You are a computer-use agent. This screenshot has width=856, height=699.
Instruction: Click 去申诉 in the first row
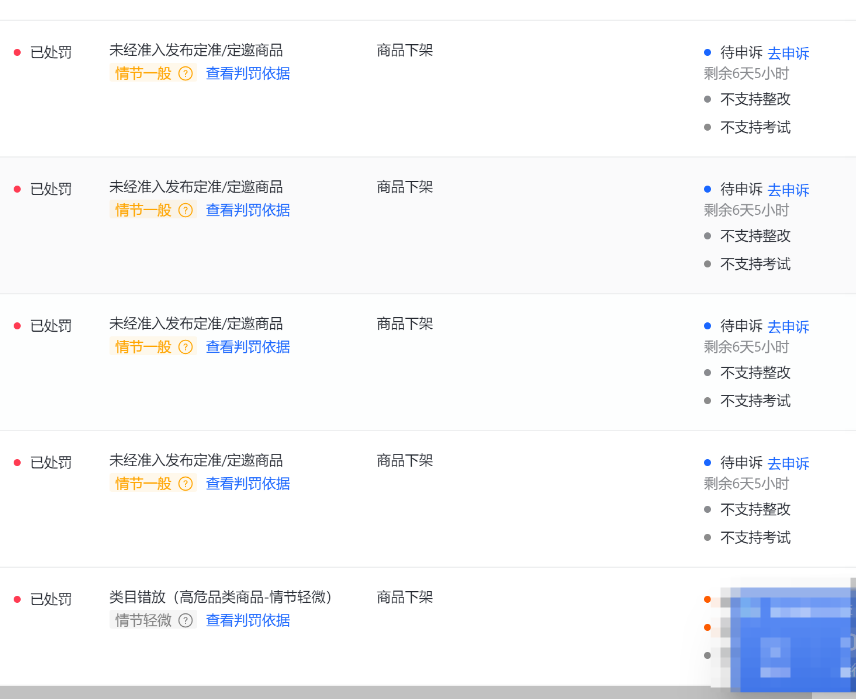click(x=788, y=54)
